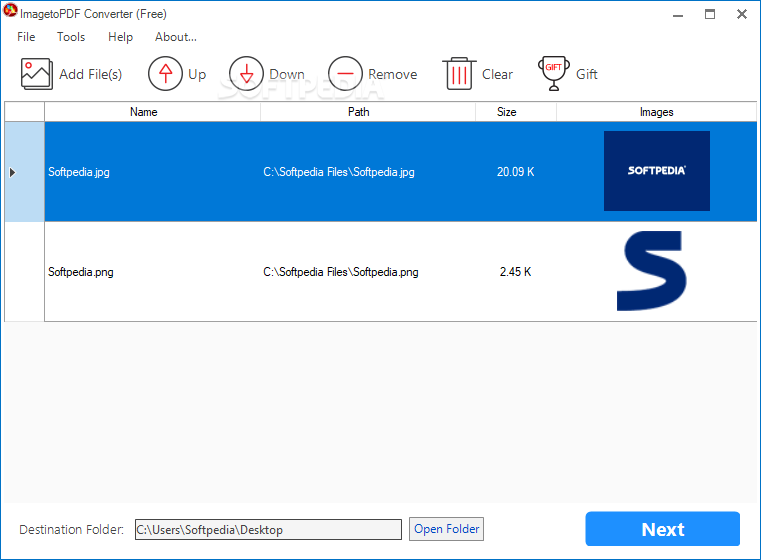761x560 pixels.
Task: Click the Clear trash can icon
Action: pyautogui.click(x=459, y=74)
